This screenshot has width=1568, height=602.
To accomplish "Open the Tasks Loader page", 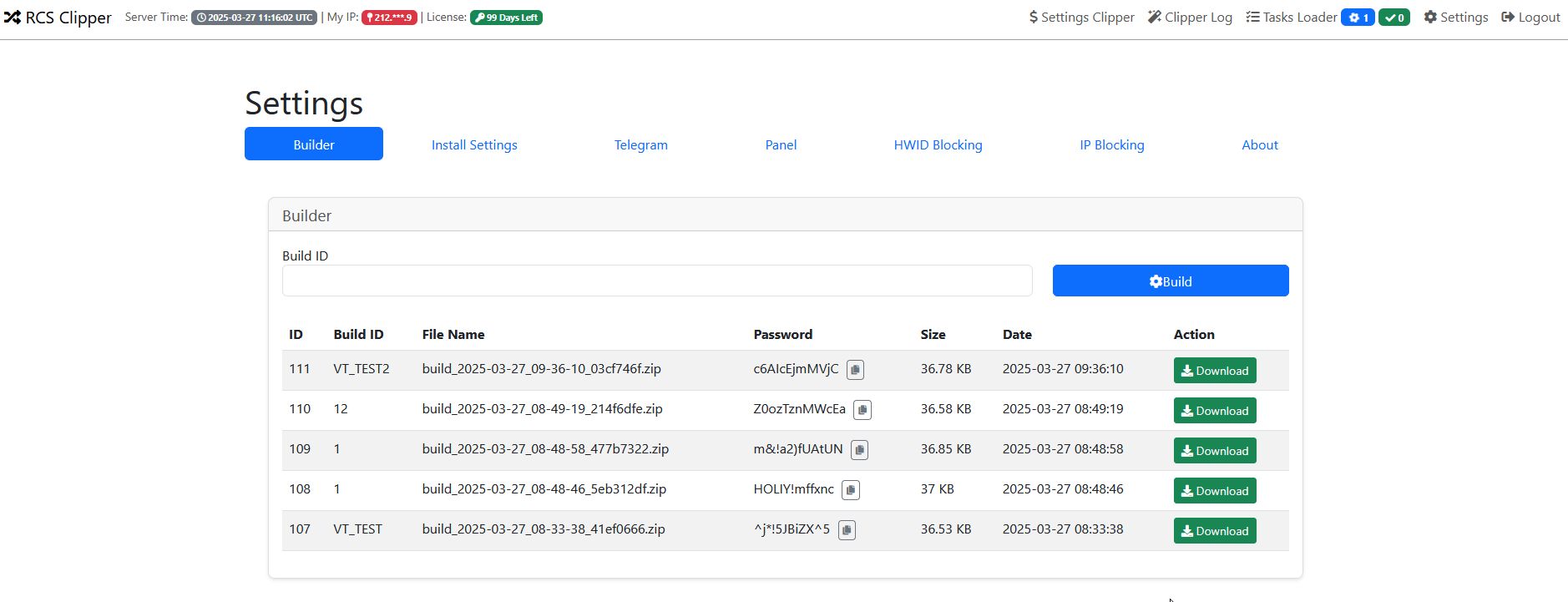I will pyautogui.click(x=1292, y=18).
